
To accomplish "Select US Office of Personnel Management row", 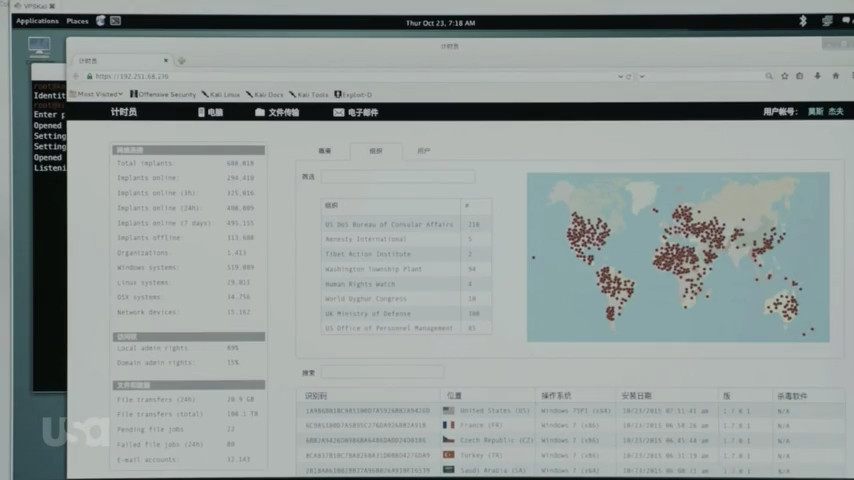I will tap(406, 328).
